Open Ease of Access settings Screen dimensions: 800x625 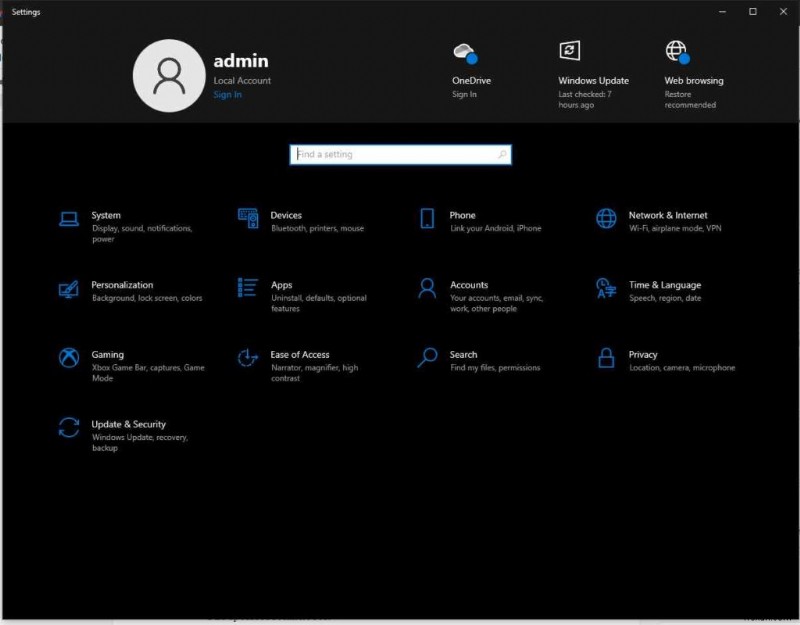point(299,354)
